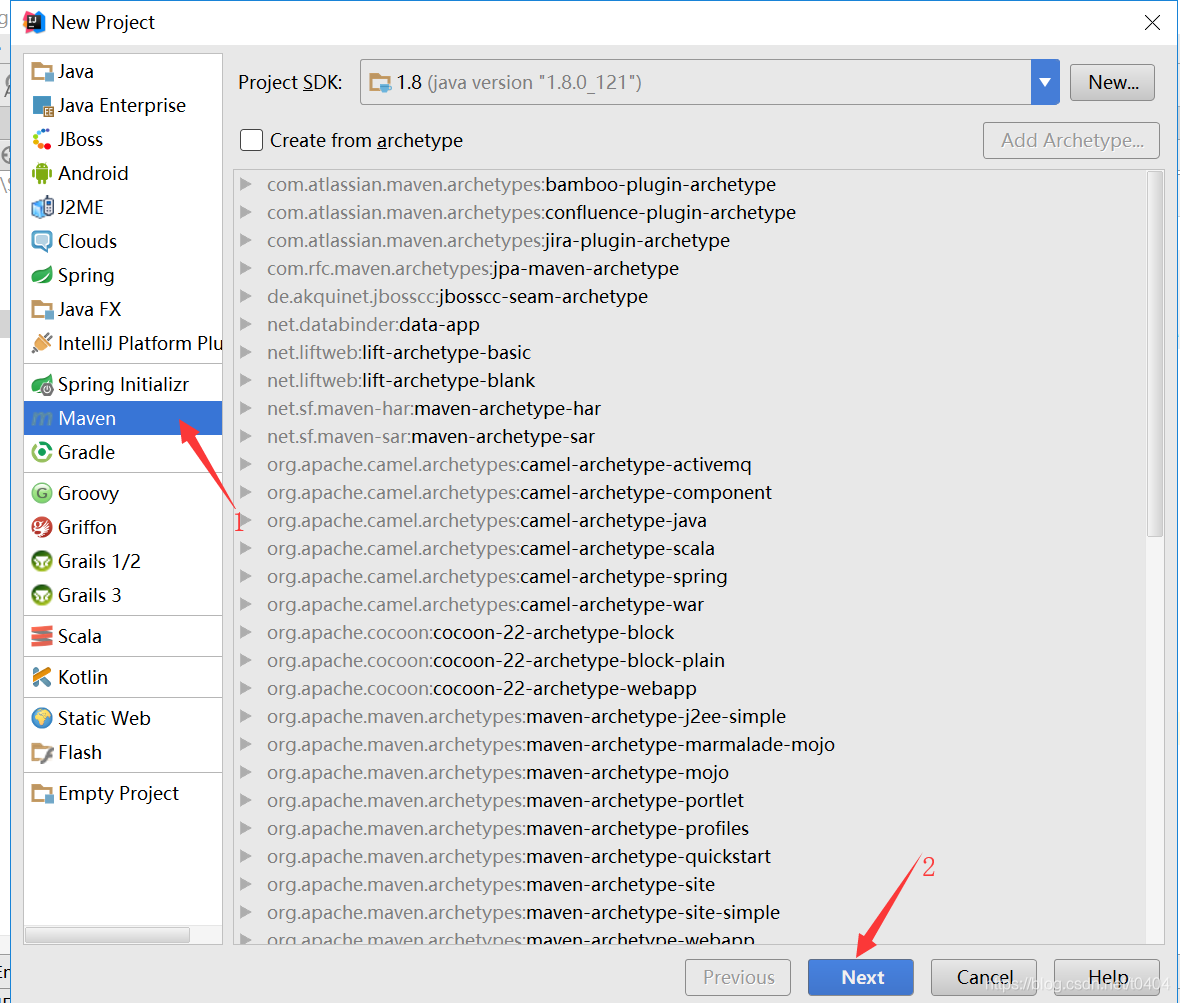
Task: Click the IntelliJ Platform Plugin icon
Action: click(42, 343)
